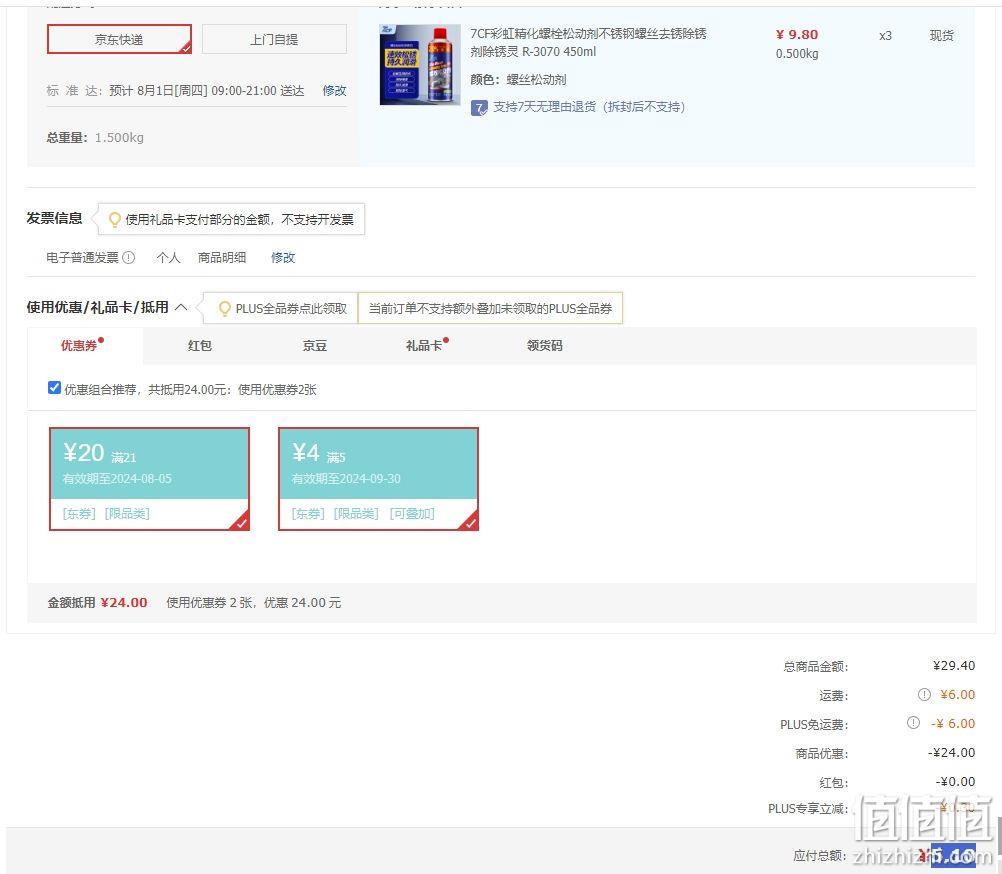Switch to 领货码 tab
Viewport: 1002px width, 874px height.
544,346
